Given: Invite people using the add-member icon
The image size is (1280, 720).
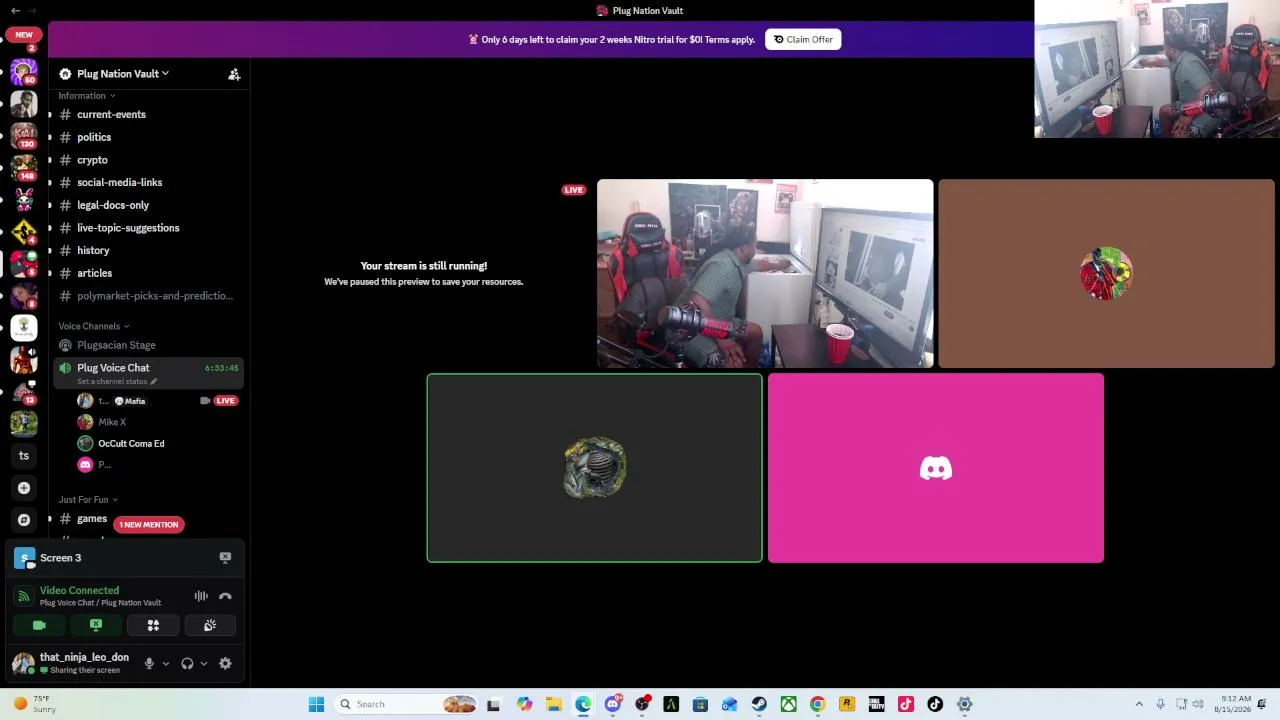Looking at the screenshot, I should [234, 74].
